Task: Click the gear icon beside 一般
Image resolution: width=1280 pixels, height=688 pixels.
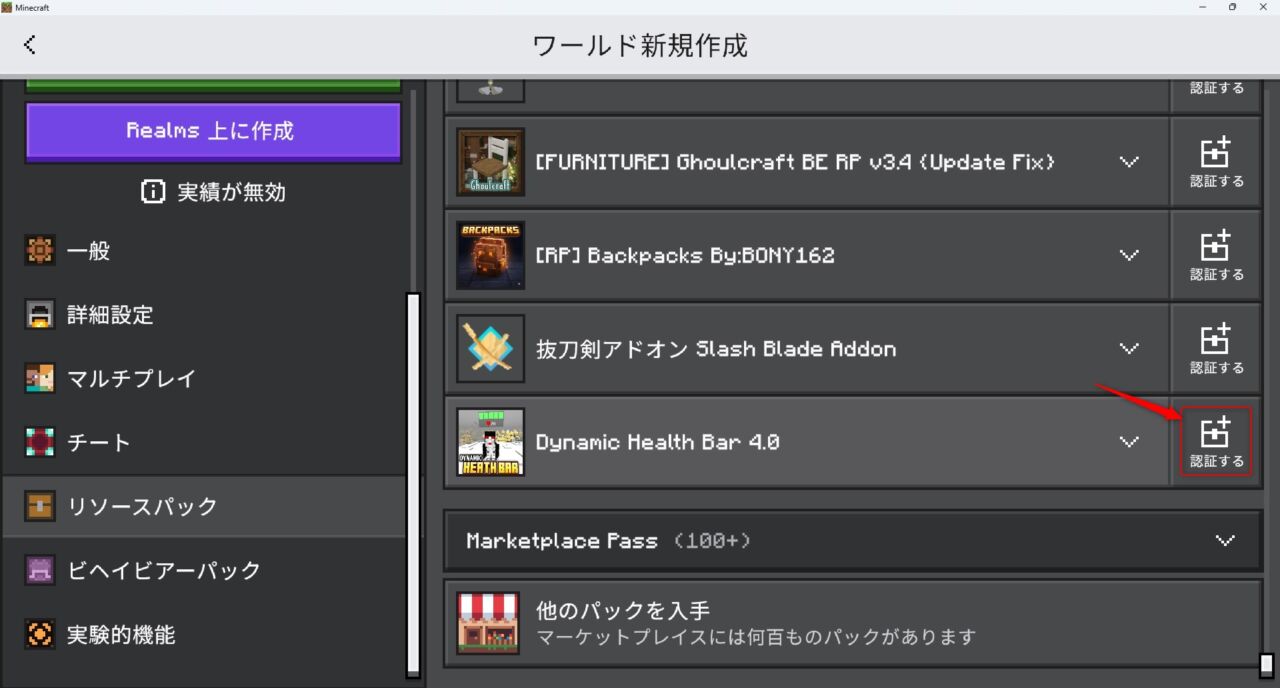Action: click(x=39, y=251)
